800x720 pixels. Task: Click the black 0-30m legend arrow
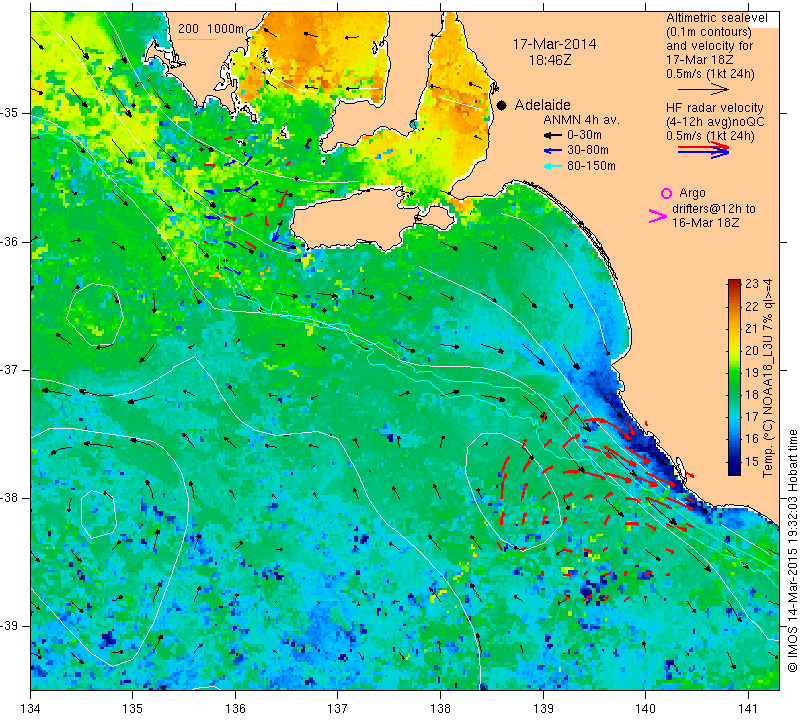[x=553, y=136]
